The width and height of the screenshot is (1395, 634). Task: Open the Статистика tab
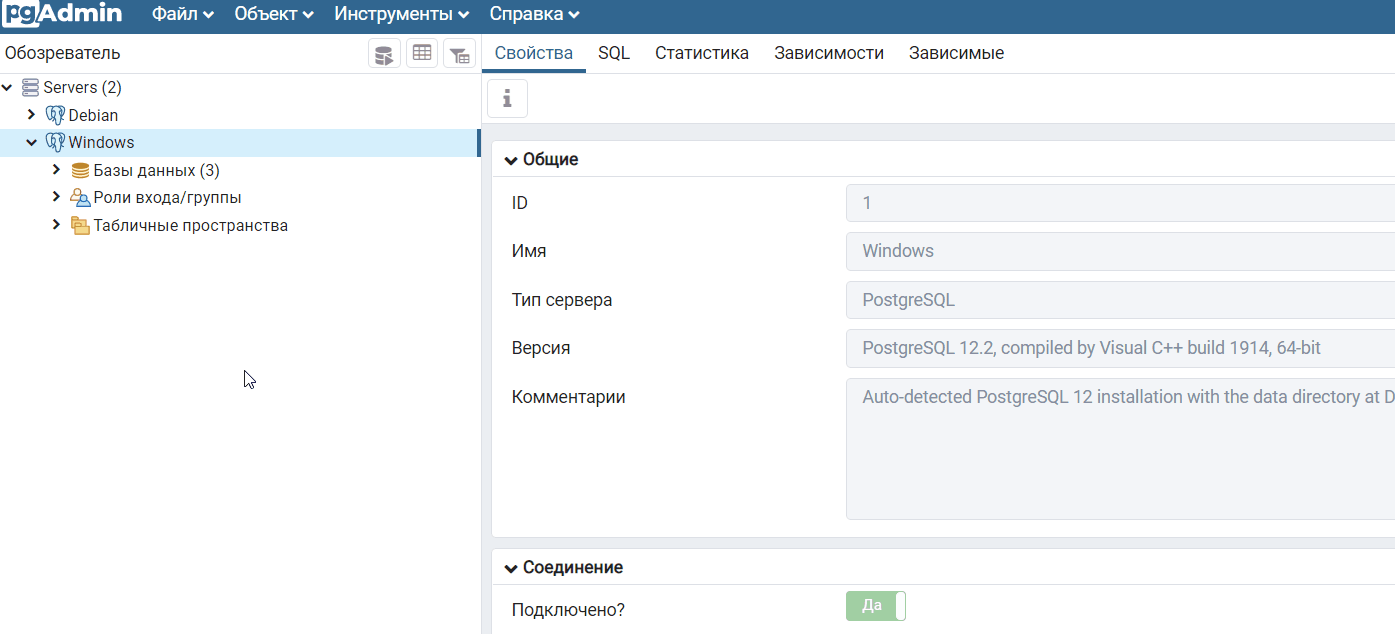coord(701,54)
